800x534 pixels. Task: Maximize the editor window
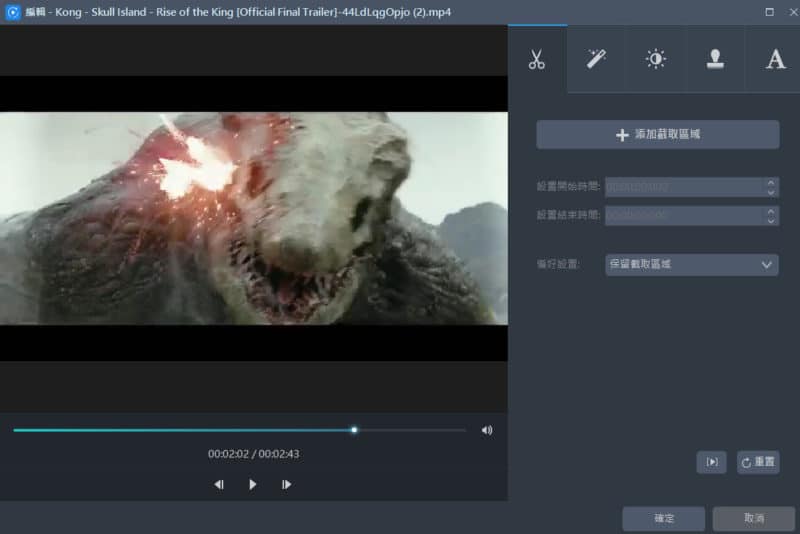click(x=769, y=12)
